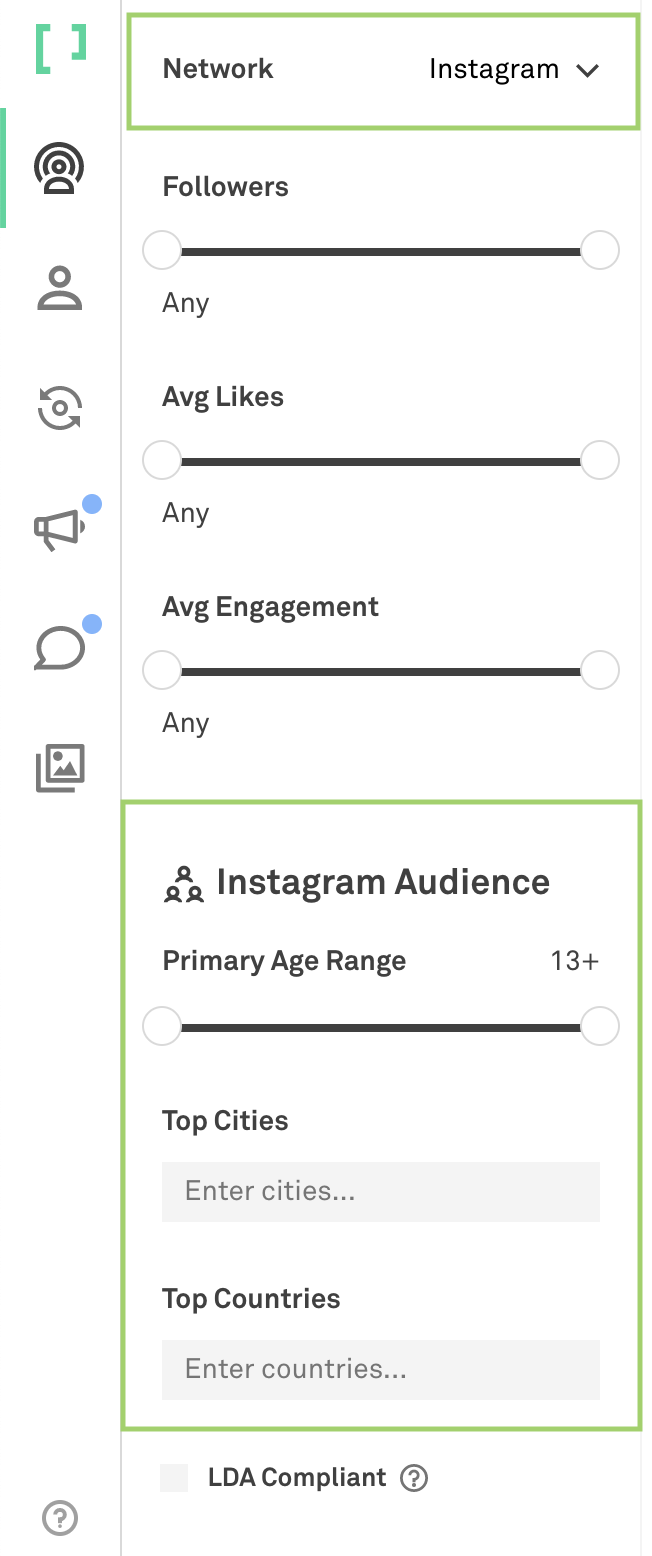Click the bracket logo icon
The image size is (652, 1556).
pos(61,48)
